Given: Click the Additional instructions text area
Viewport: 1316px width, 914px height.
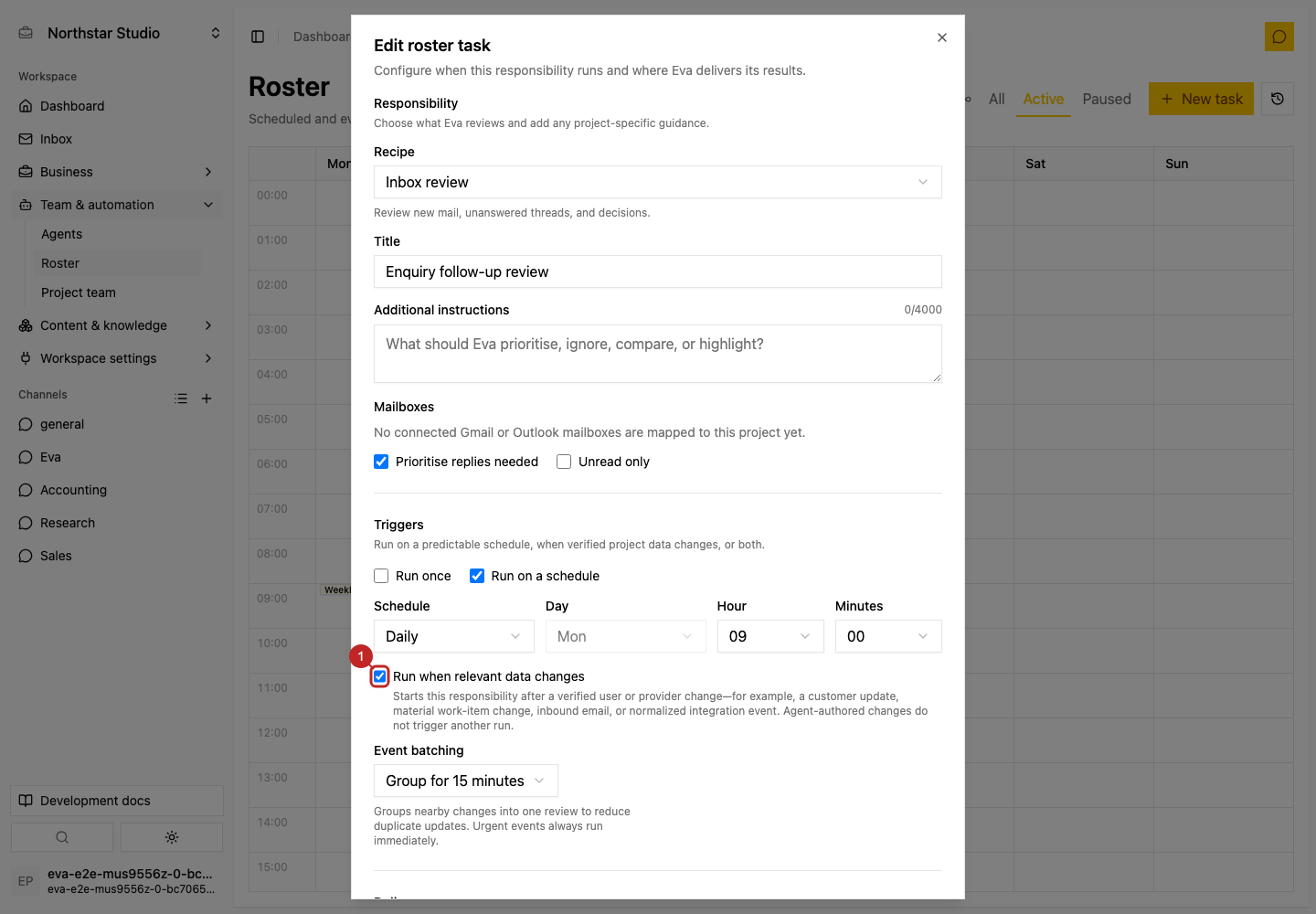Looking at the screenshot, I should coord(658,354).
